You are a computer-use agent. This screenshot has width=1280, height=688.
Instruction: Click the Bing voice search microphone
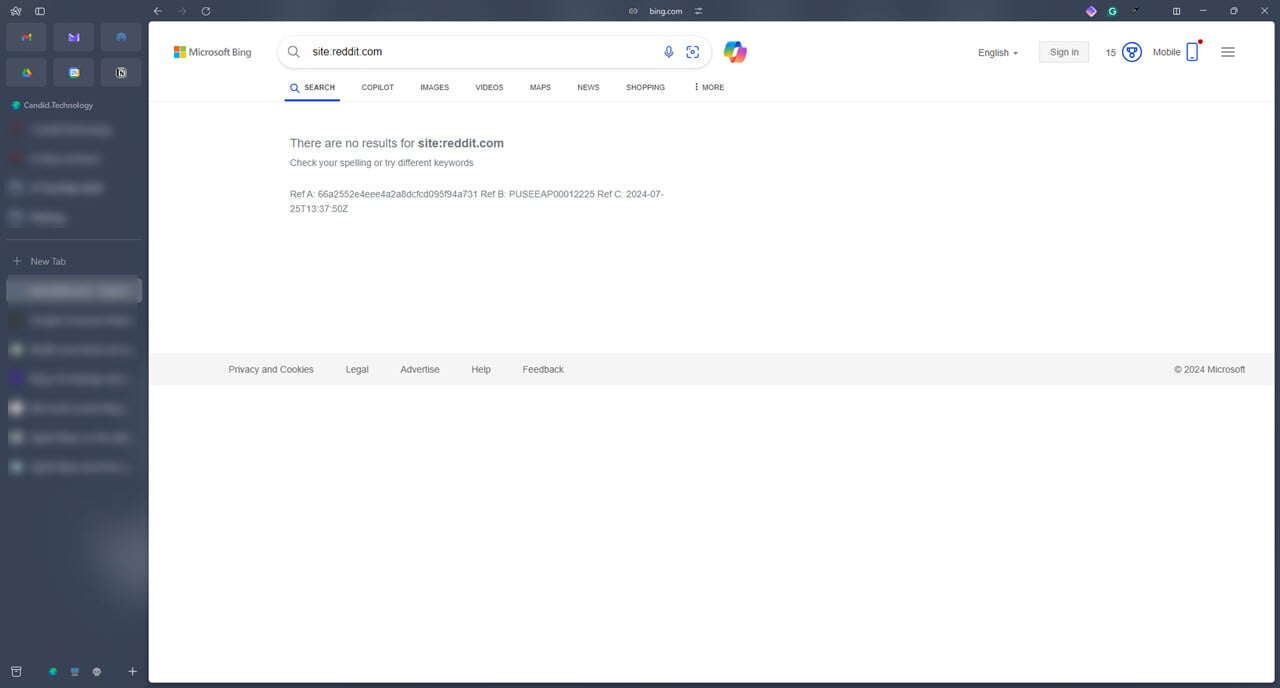[x=668, y=51]
